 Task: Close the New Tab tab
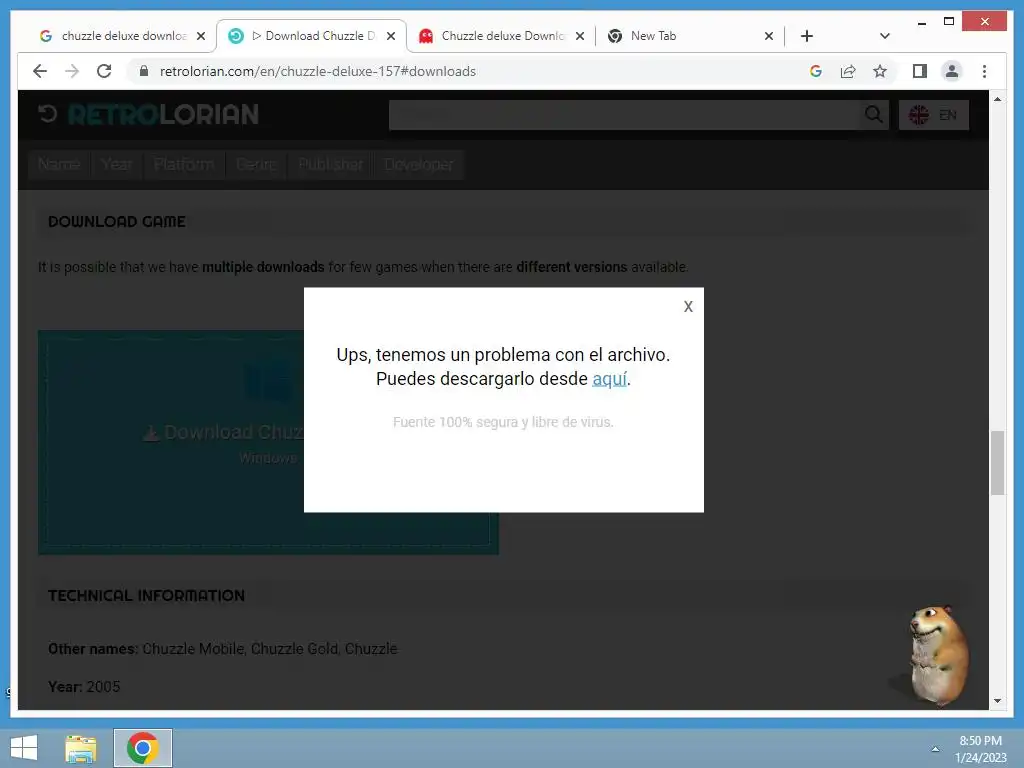pos(769,36)
